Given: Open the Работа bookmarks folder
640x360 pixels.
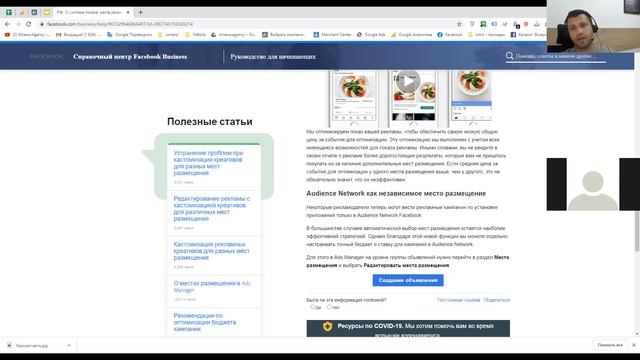Looking at the screenshot, I should (x=196, y=35).
